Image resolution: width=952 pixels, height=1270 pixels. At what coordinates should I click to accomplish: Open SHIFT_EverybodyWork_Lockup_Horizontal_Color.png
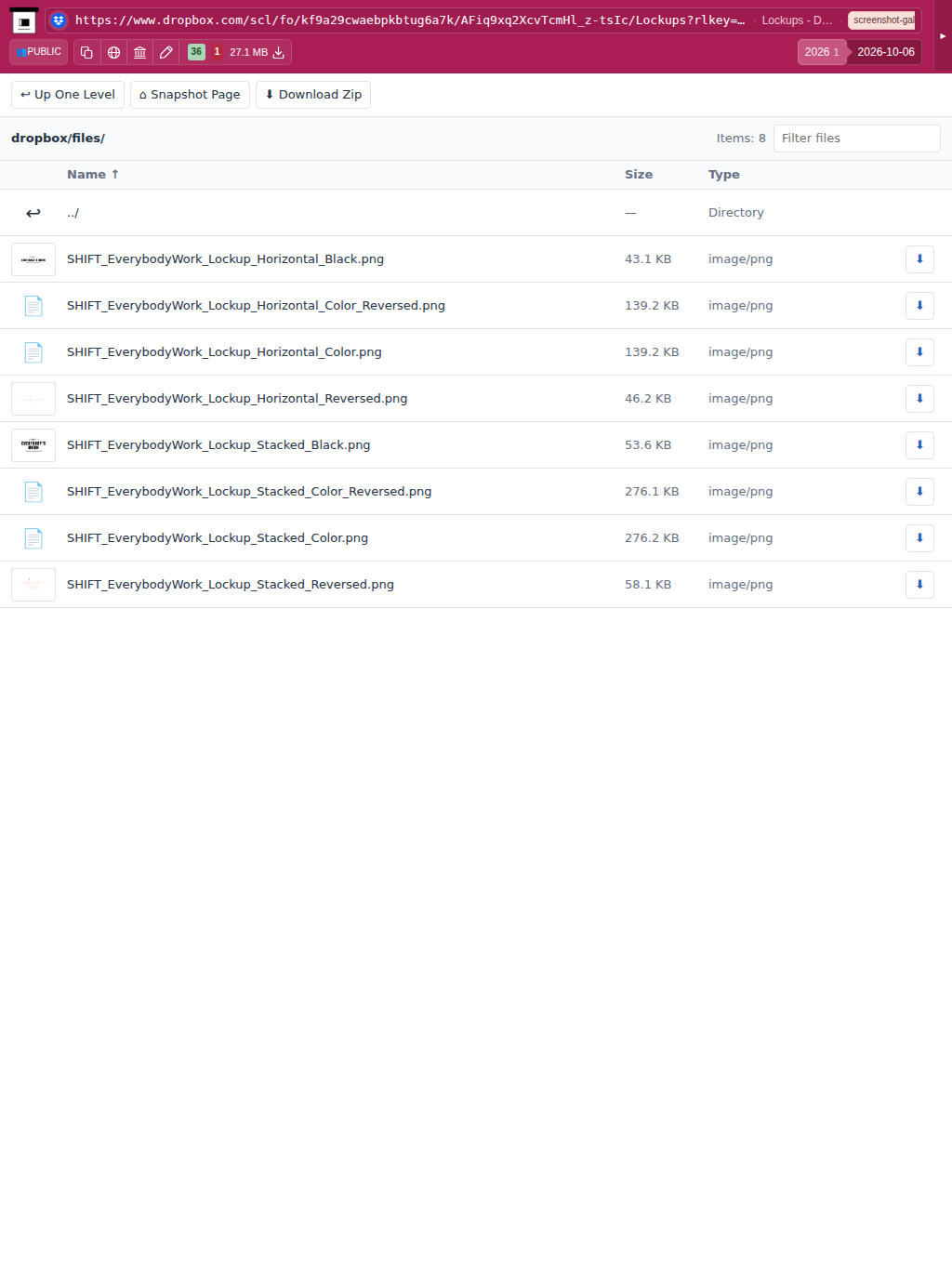coord(224,352)
